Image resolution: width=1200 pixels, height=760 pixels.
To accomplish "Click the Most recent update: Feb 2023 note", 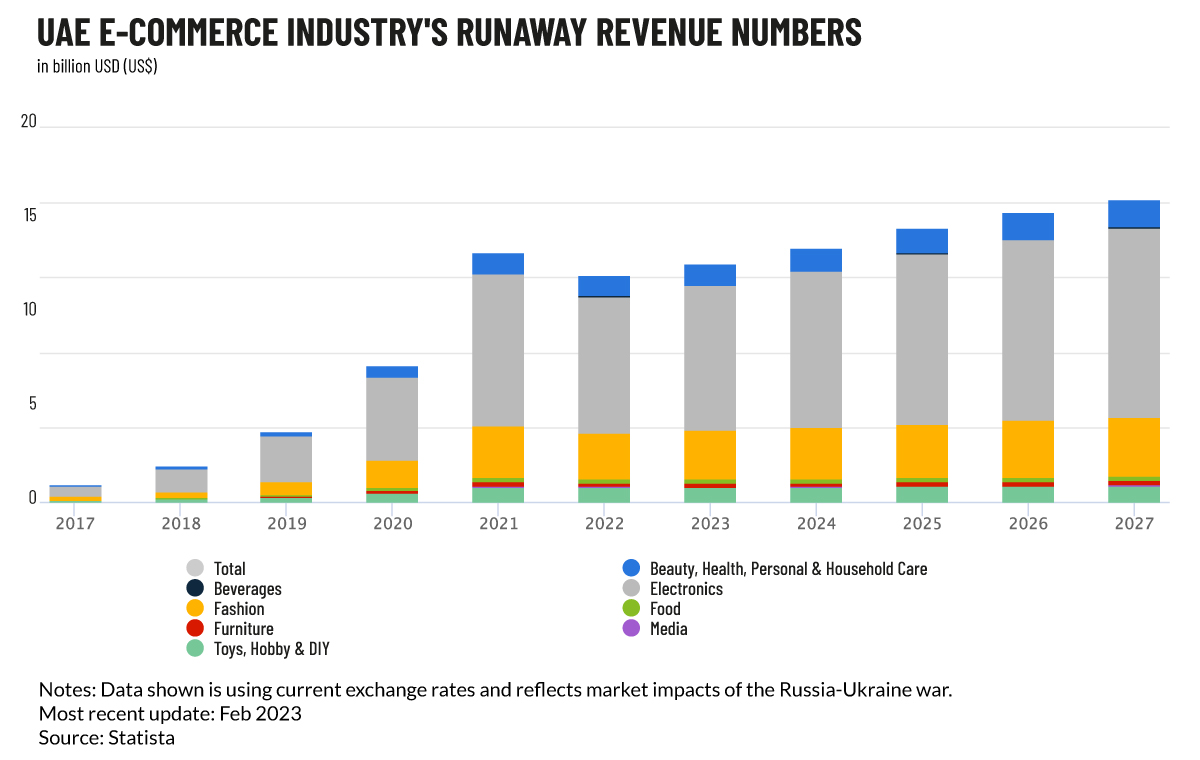I will (x=170, y=713).
